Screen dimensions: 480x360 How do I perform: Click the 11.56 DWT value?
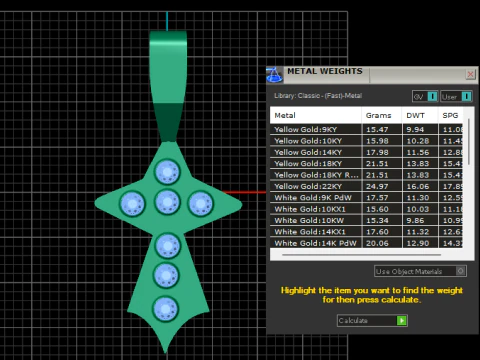(418, 152)
